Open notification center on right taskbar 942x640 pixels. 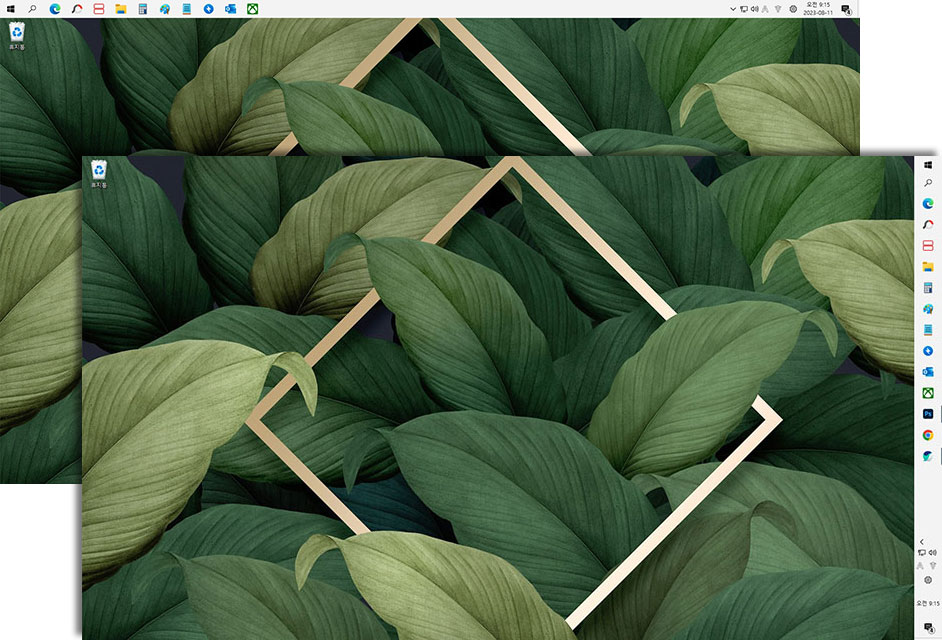pos(929,629)
